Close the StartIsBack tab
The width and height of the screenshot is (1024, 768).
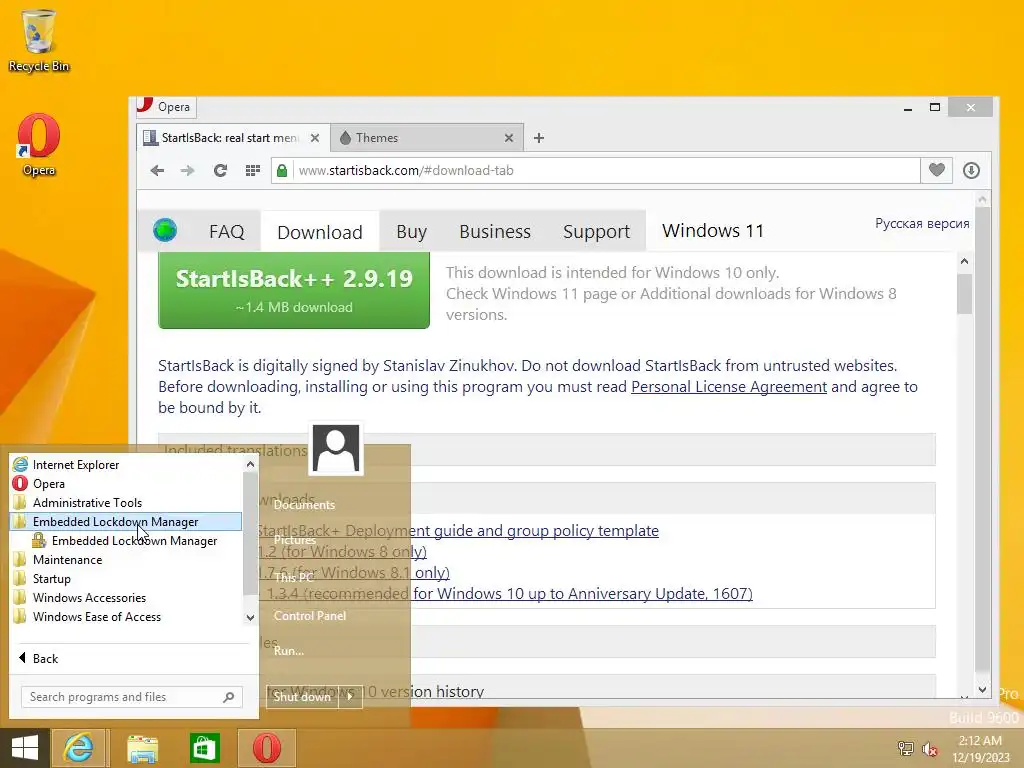pyautogui.click(x=315, y=138)
